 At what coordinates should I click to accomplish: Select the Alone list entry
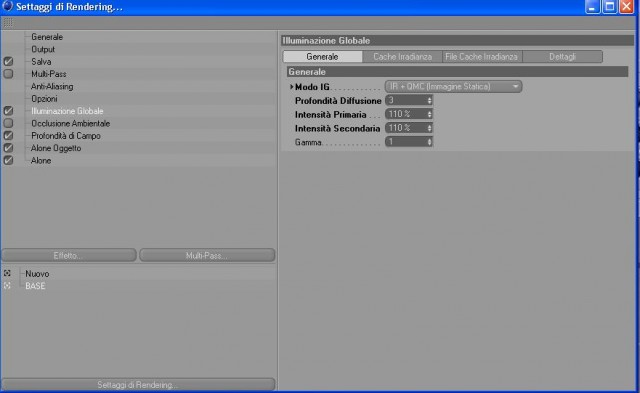click(x=41, y=160)
